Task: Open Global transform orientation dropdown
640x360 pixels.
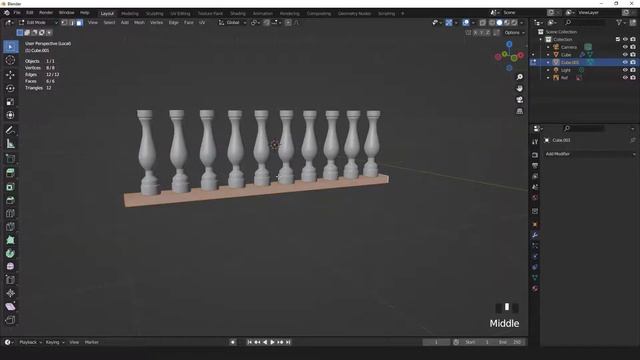Action: point(233,23)
